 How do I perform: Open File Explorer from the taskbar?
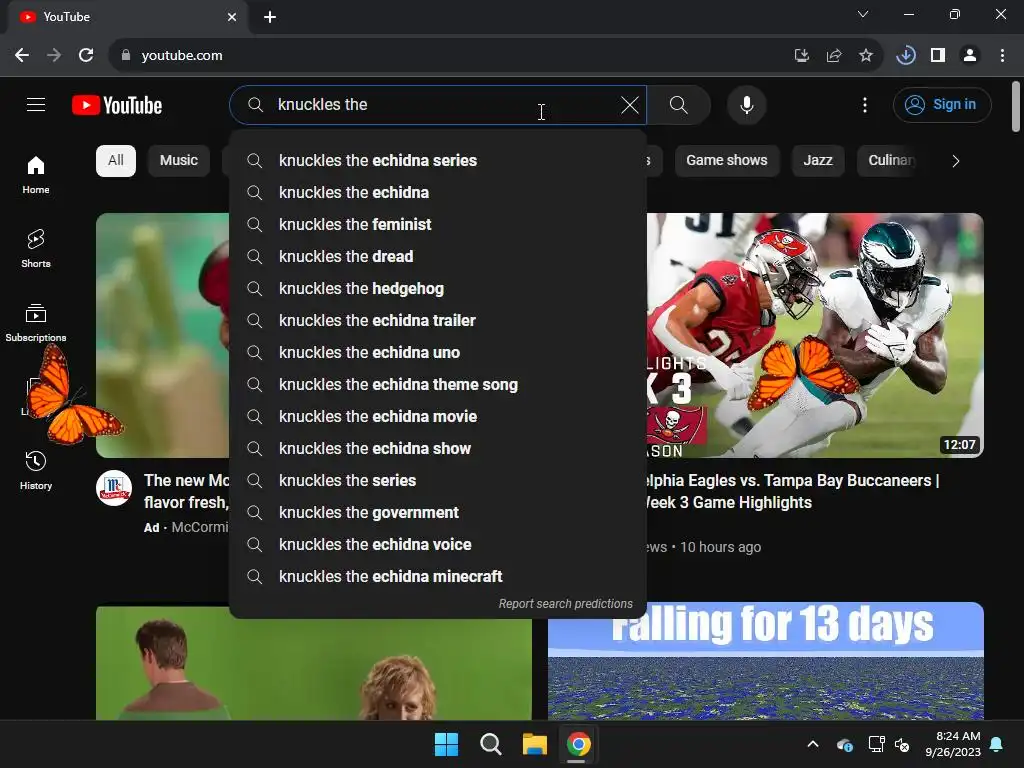(x=534, y=744)
